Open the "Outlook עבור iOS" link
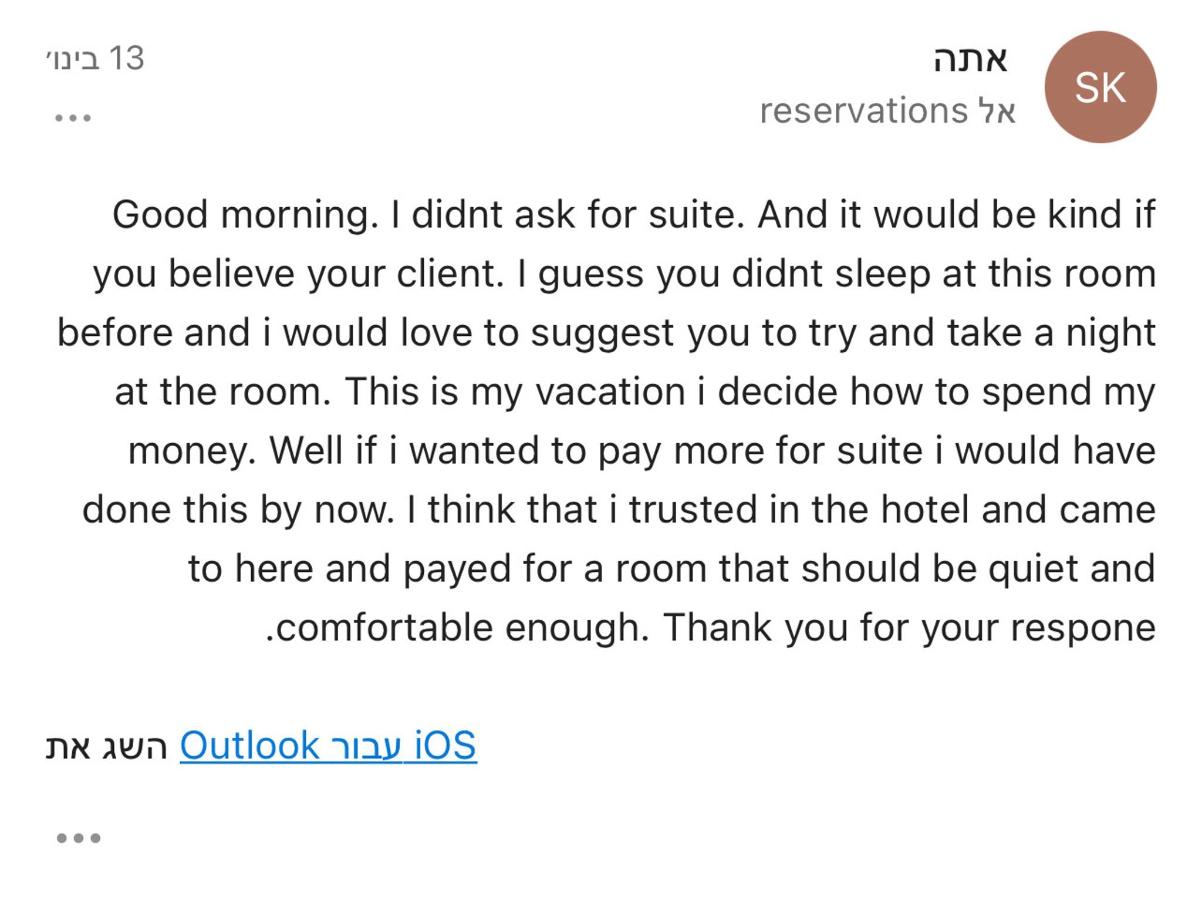Screen dimensions: 1202x900 (328, 746)
